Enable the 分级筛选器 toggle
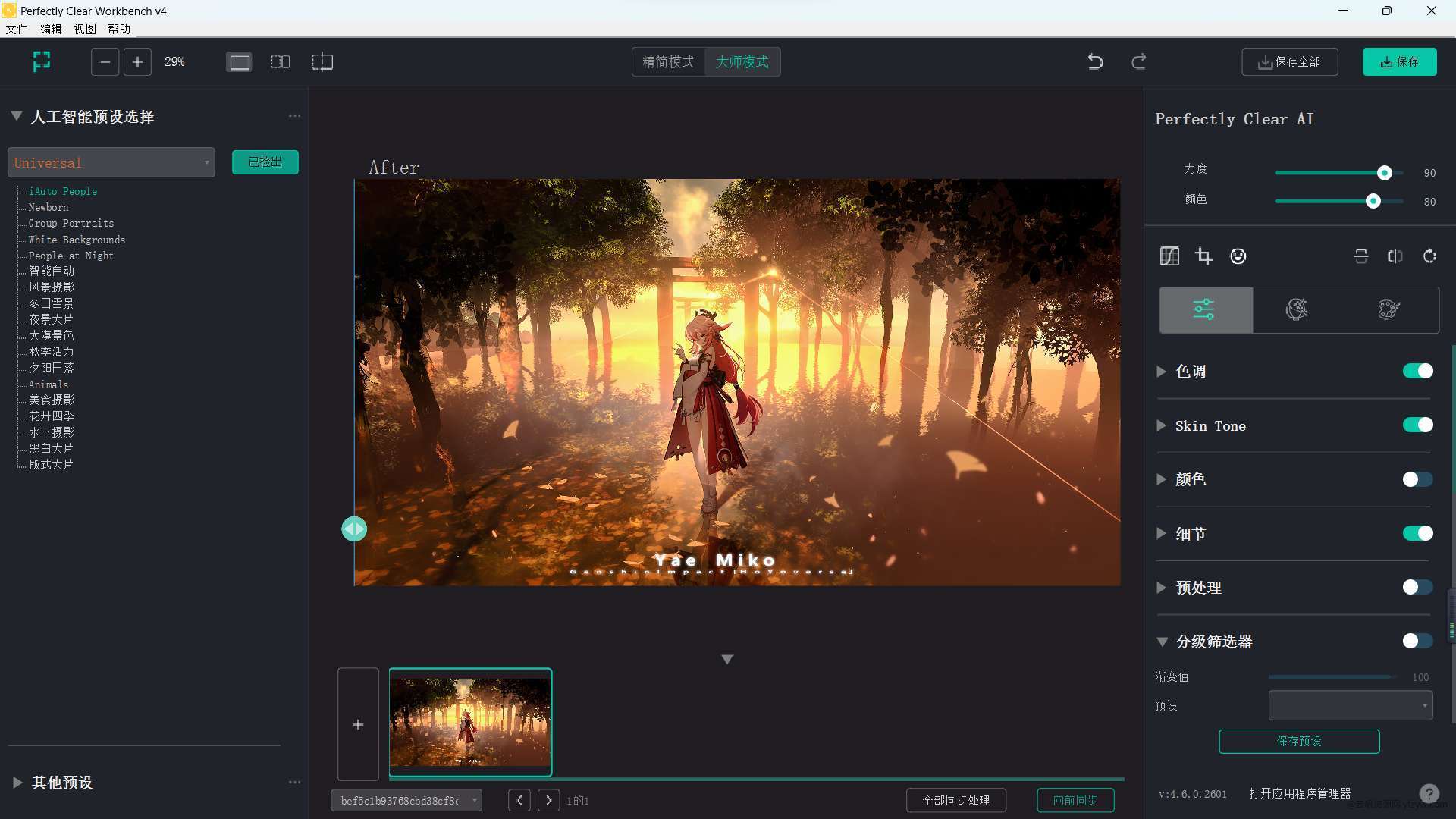This screenshot has width=1456, height=819. pos(1417,641)
